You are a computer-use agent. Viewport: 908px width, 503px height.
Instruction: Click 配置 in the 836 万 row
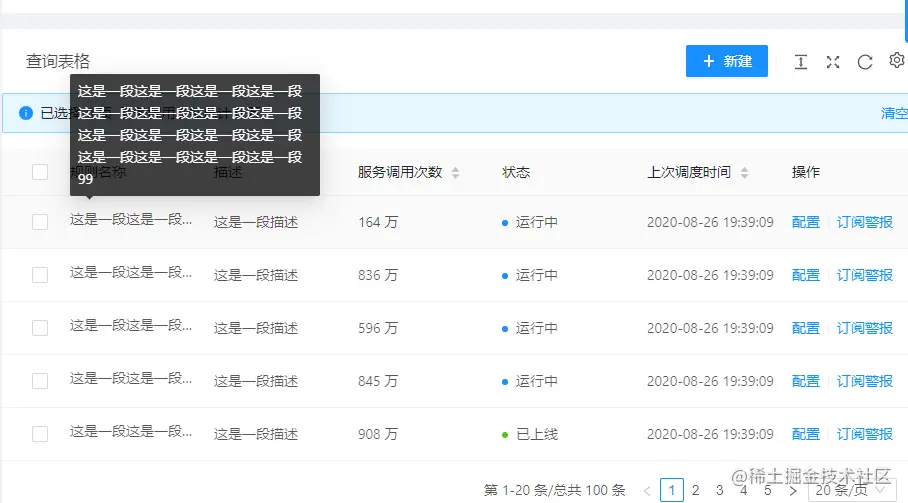tap(806, 275)
